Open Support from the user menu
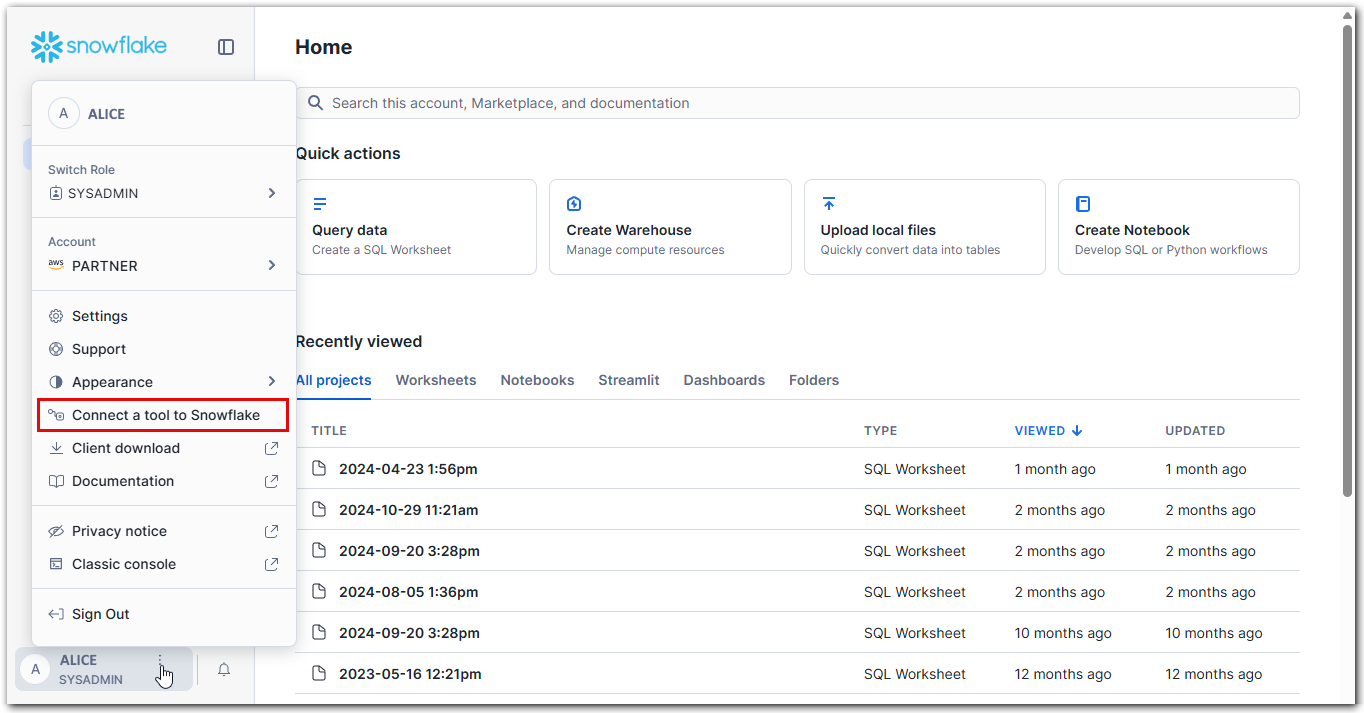The height and width of the screenshot is (713, 1364). click(164, 349)
